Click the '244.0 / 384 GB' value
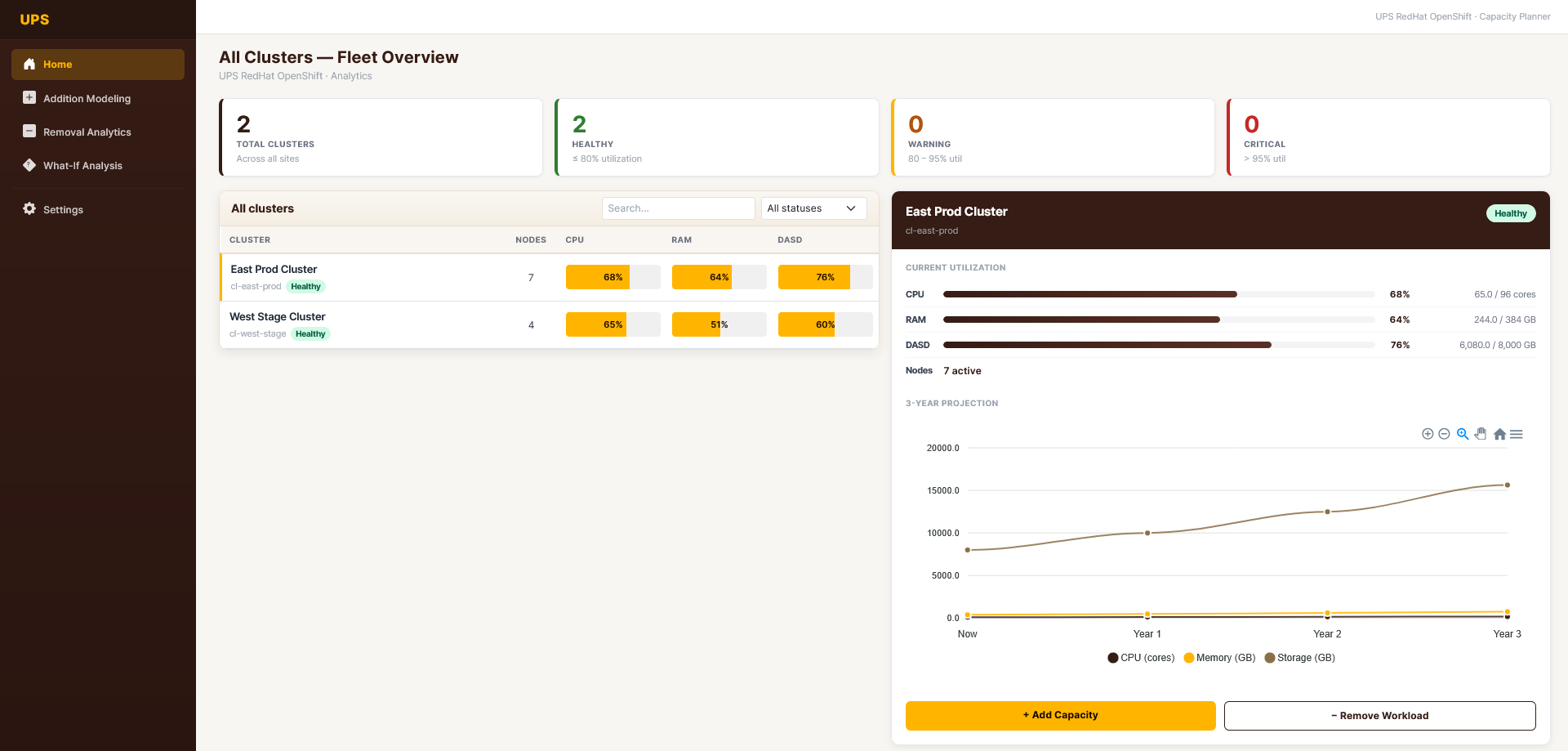The image size is (1568, 756). [x=1504, y=319]
